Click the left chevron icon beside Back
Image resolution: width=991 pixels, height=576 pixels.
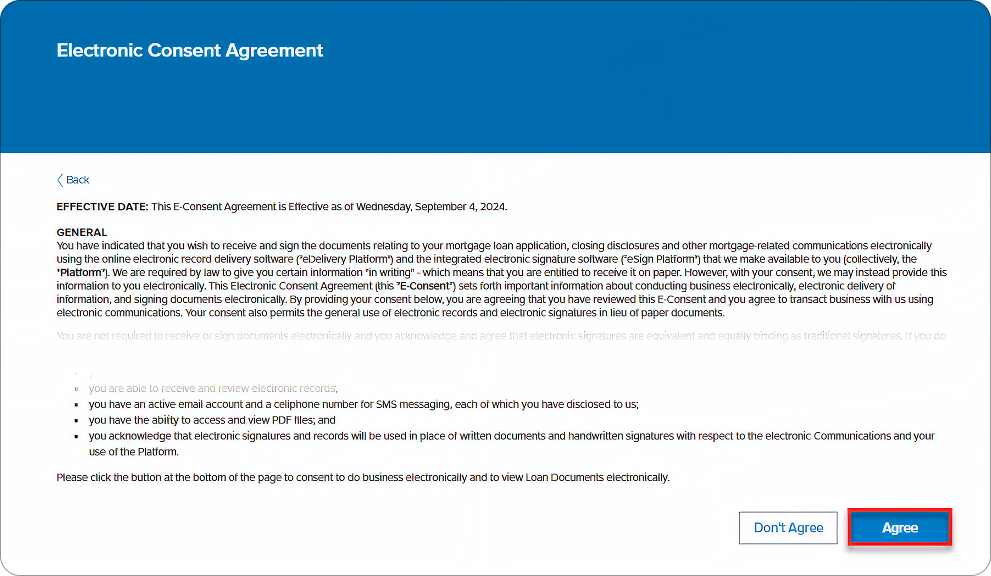[x=60, y=180]
